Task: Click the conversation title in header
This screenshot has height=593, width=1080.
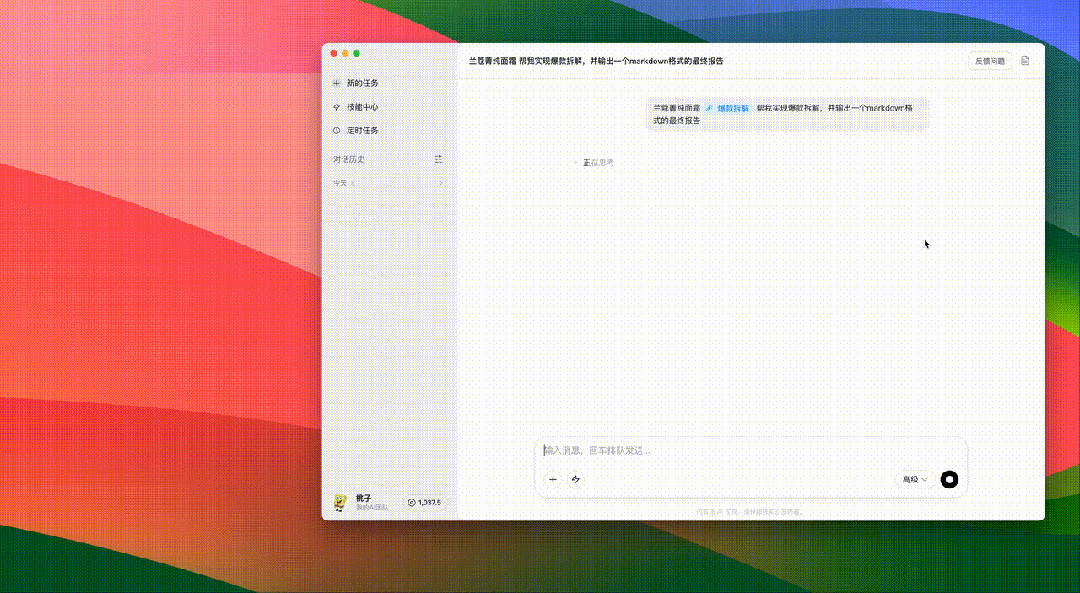Action: point(595,61)
